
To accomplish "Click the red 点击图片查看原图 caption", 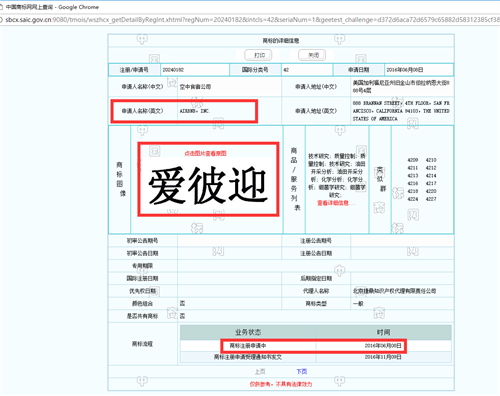I will coord(205,153).
